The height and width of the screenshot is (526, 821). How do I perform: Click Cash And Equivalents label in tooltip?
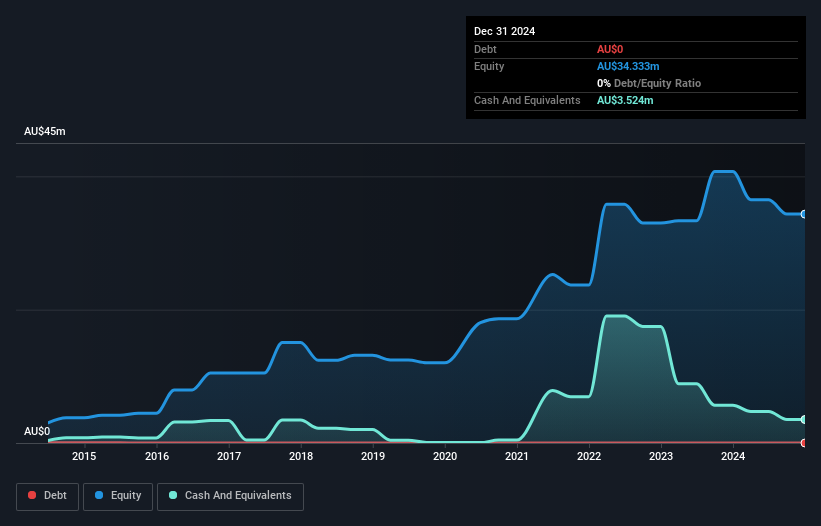[527, 100]
